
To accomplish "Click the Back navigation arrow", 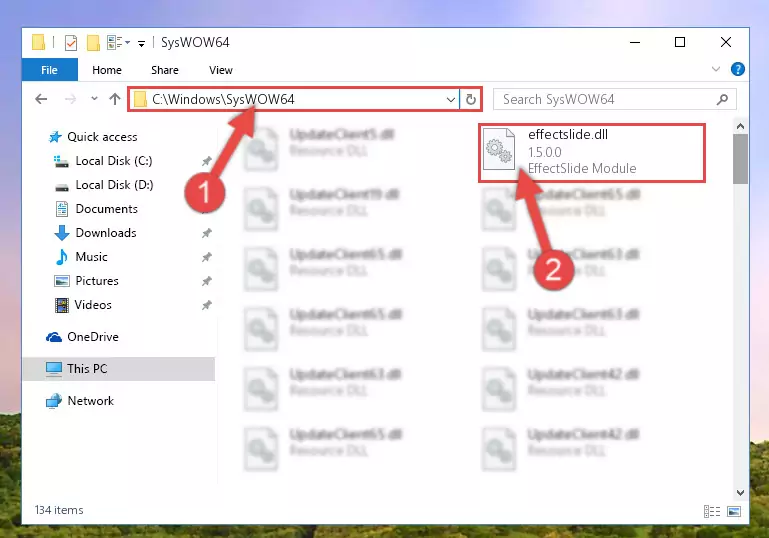I will tap(41, 100).
